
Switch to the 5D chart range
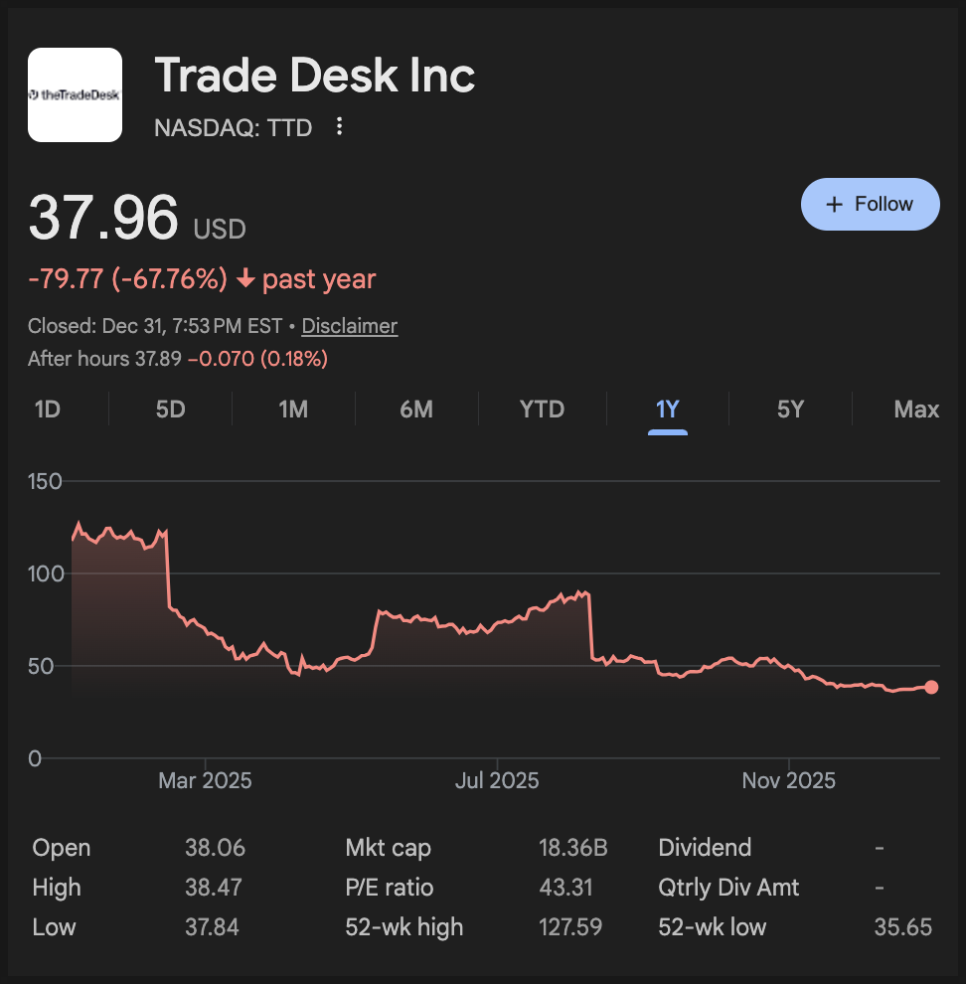click(171, 409)
